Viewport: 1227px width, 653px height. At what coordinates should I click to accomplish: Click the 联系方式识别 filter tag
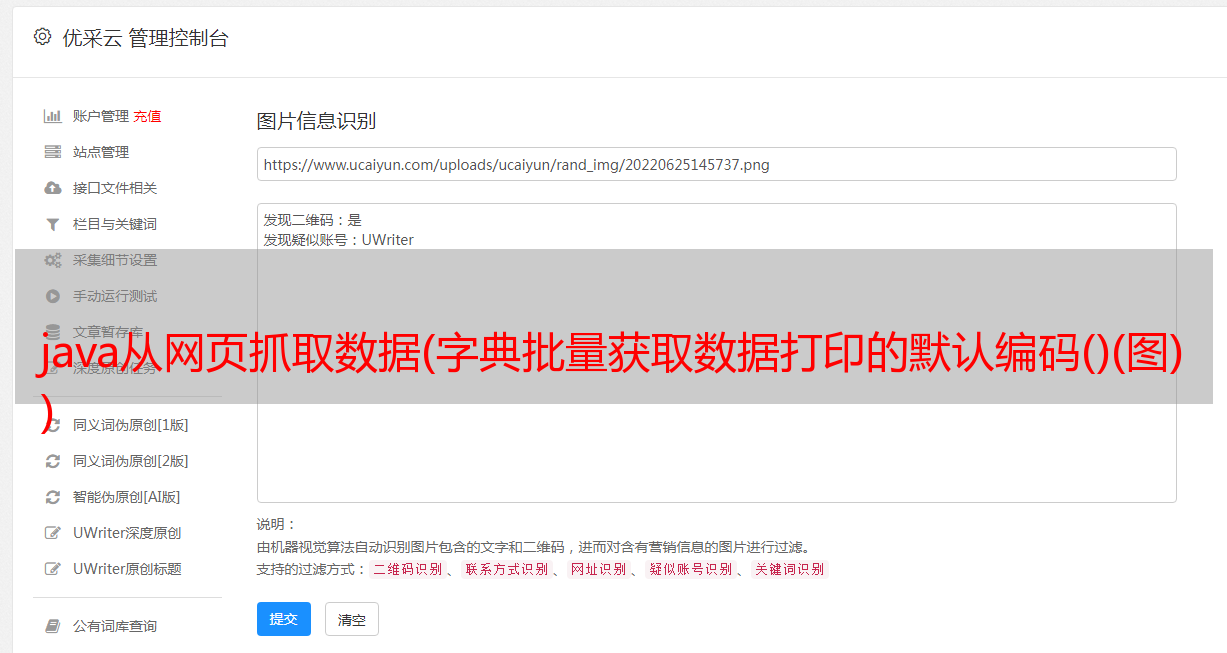(x=506, y=569)
